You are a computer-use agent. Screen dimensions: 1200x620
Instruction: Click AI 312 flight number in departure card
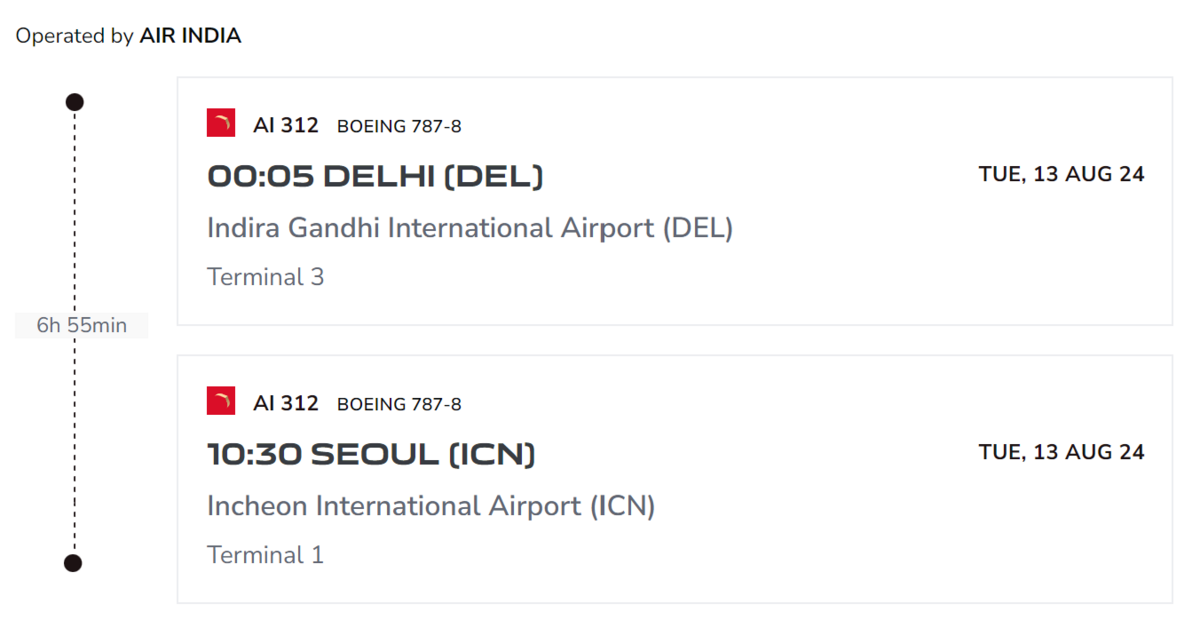tap(286, 125)
